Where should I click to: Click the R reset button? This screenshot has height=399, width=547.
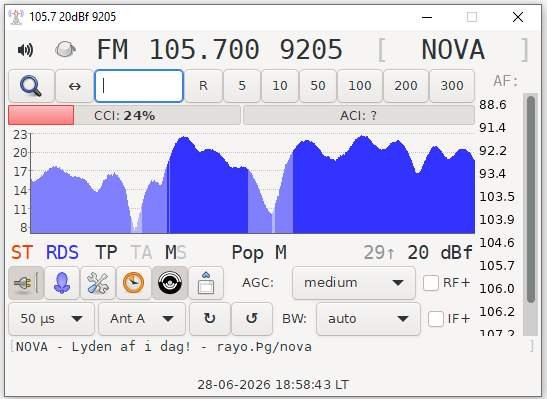[203, 86]
